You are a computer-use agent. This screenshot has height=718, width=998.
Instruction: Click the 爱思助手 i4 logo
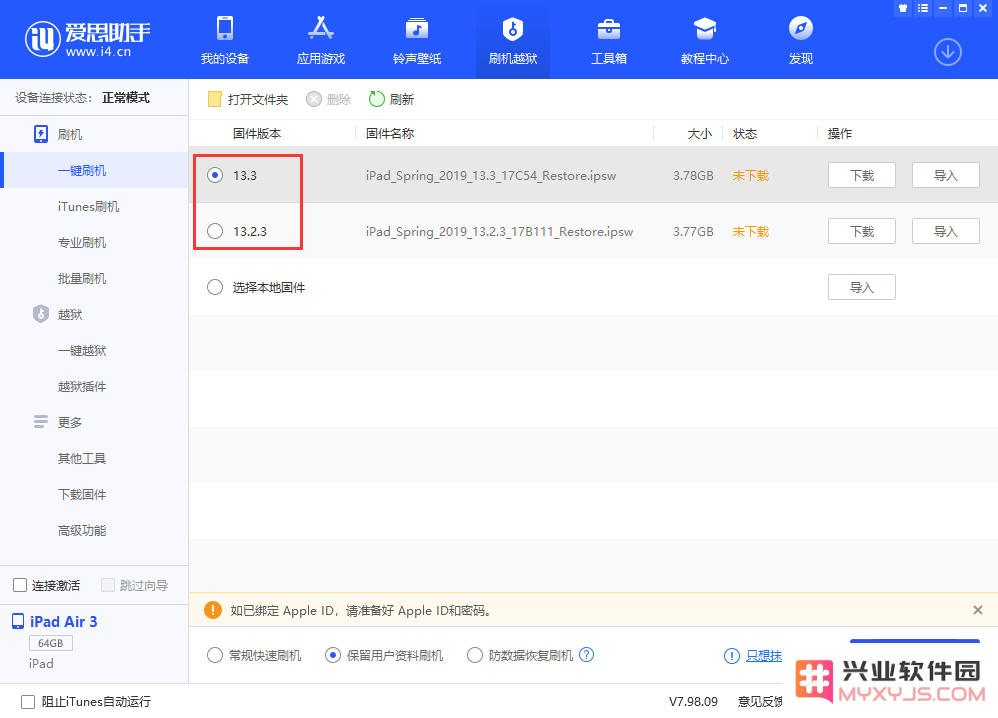click(87, 39)
